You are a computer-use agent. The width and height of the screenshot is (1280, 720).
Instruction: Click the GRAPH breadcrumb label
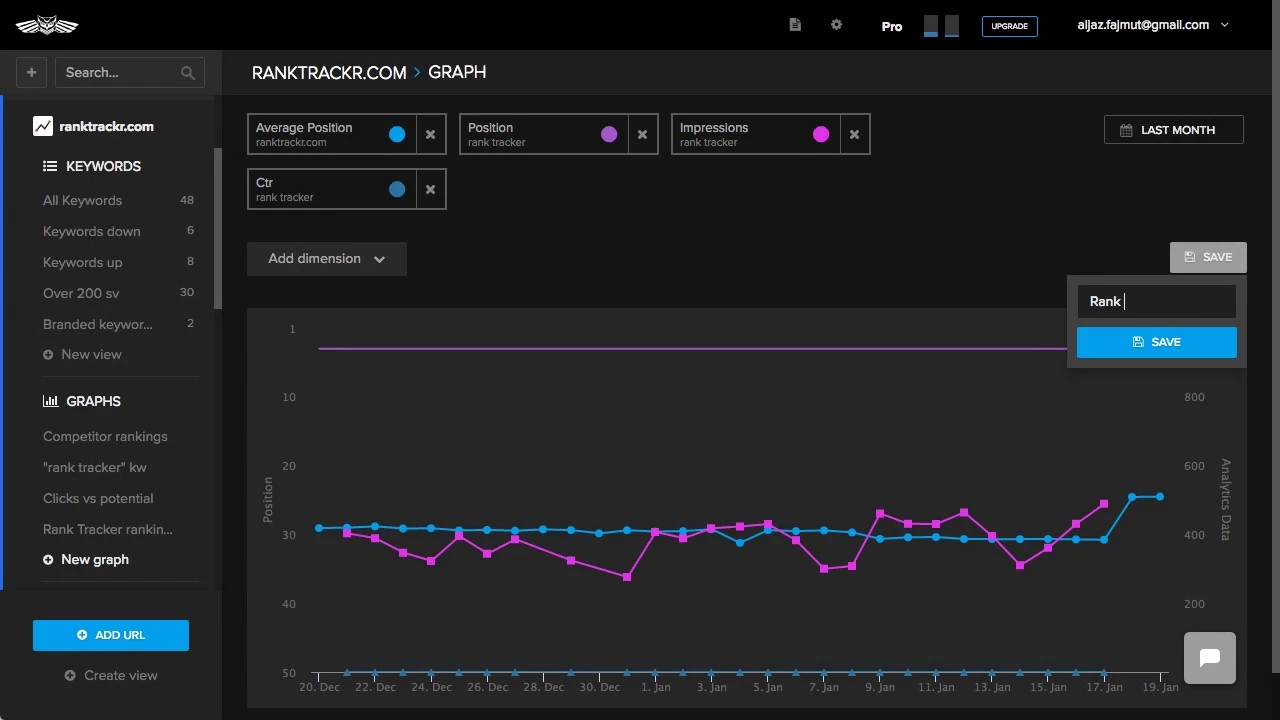tap(457, 73)
